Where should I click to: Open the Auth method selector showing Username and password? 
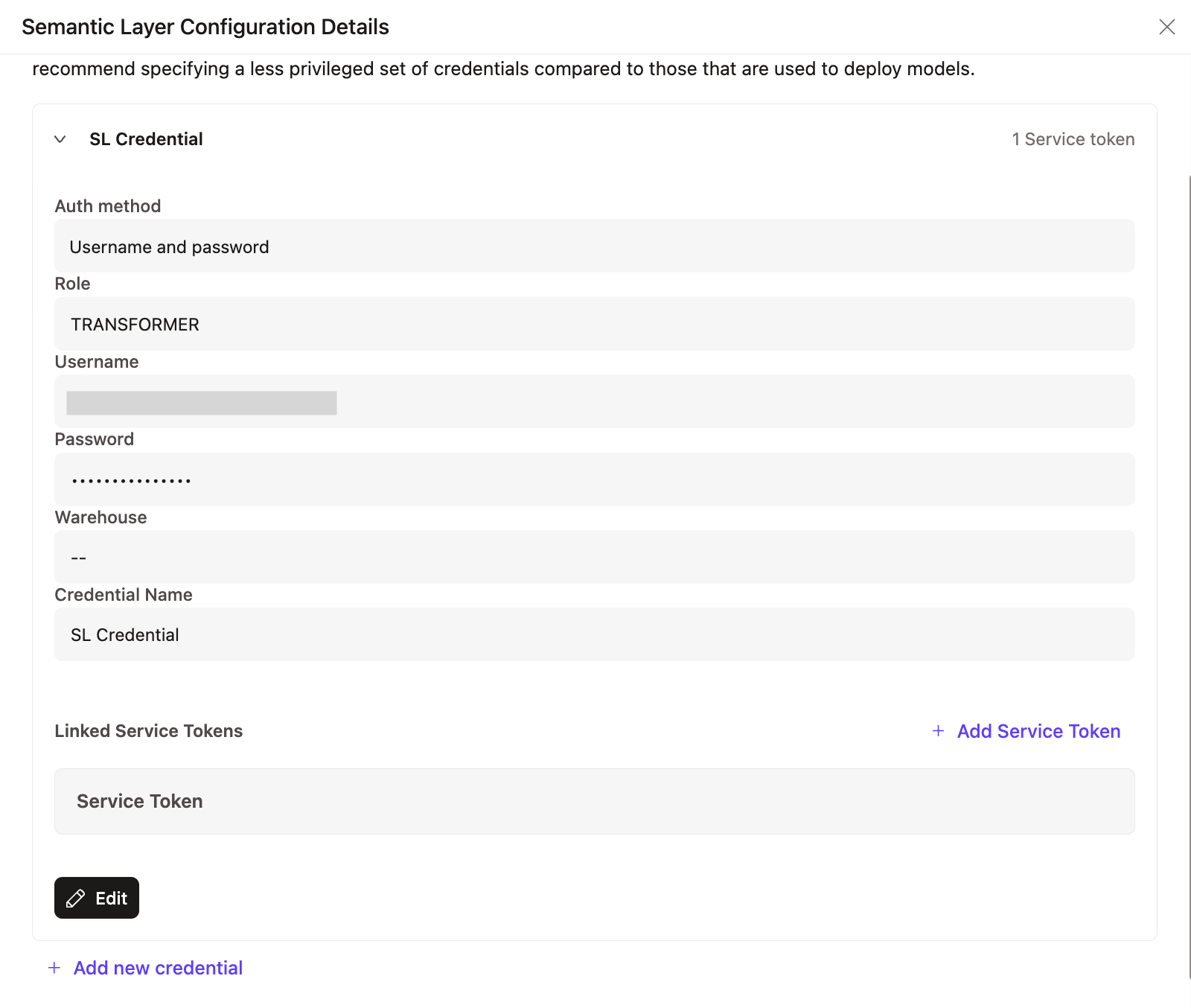[x=593, y=246]
